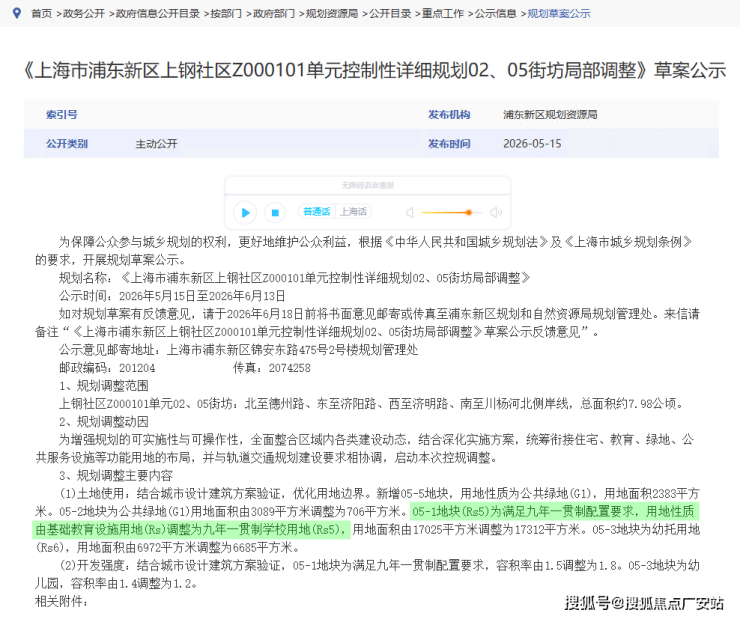The width and height of the screenshot is (740, 619).
Task: Click 传真: 2074258 text
Action: click(x=272, y=368)
